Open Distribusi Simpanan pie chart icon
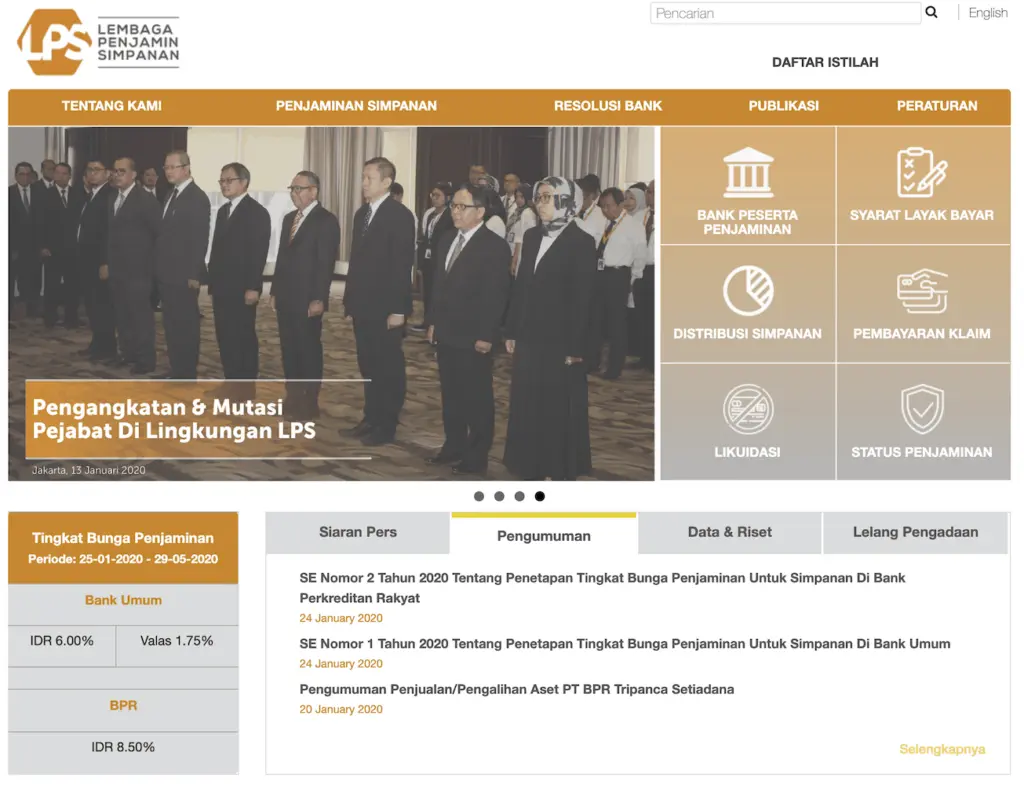The width and height of the screenshot is (1024, 785). coord(748,291)
